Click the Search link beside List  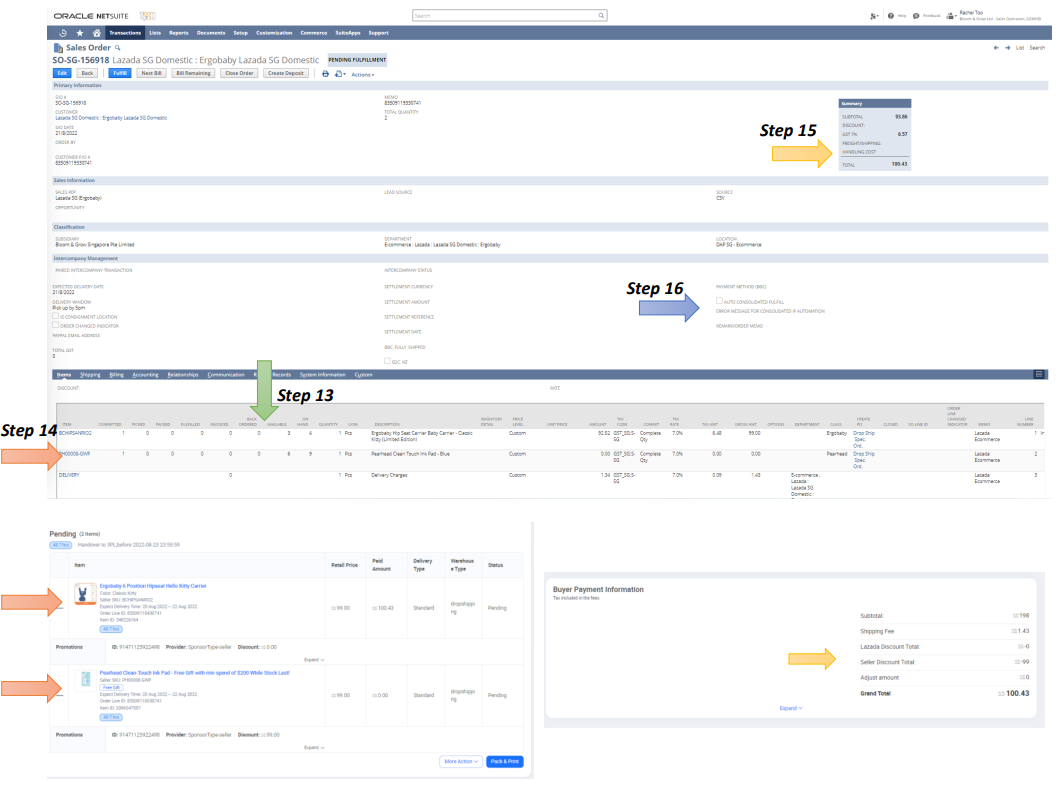click(x=1037, y=48)
